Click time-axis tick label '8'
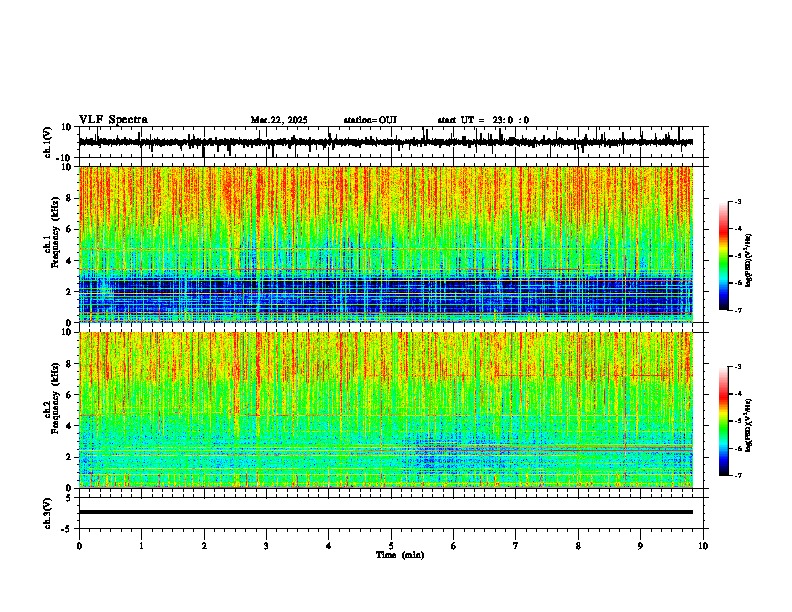The height and width of the screenshot is (612, 792). 578,546
